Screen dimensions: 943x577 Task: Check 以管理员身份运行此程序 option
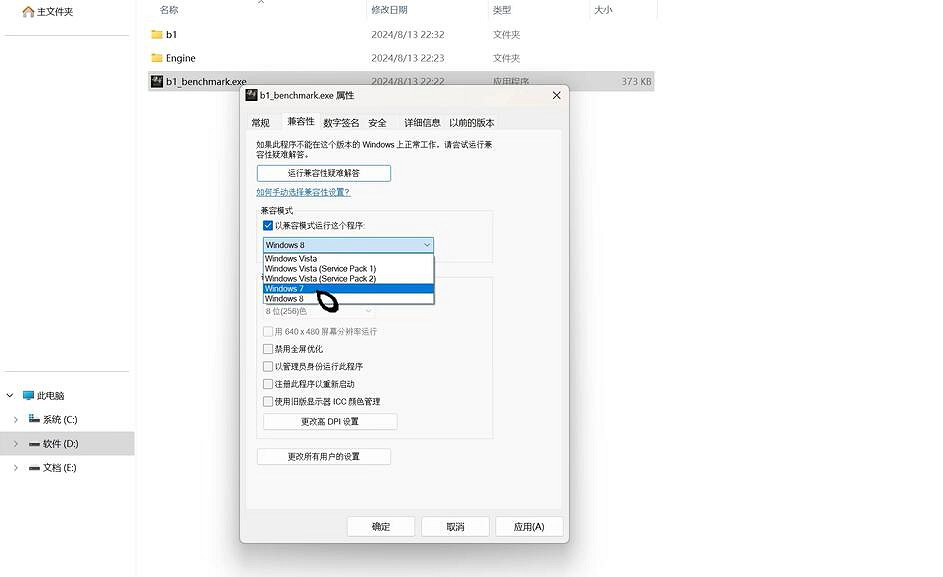pyautogui.click(x=268, y=367)
